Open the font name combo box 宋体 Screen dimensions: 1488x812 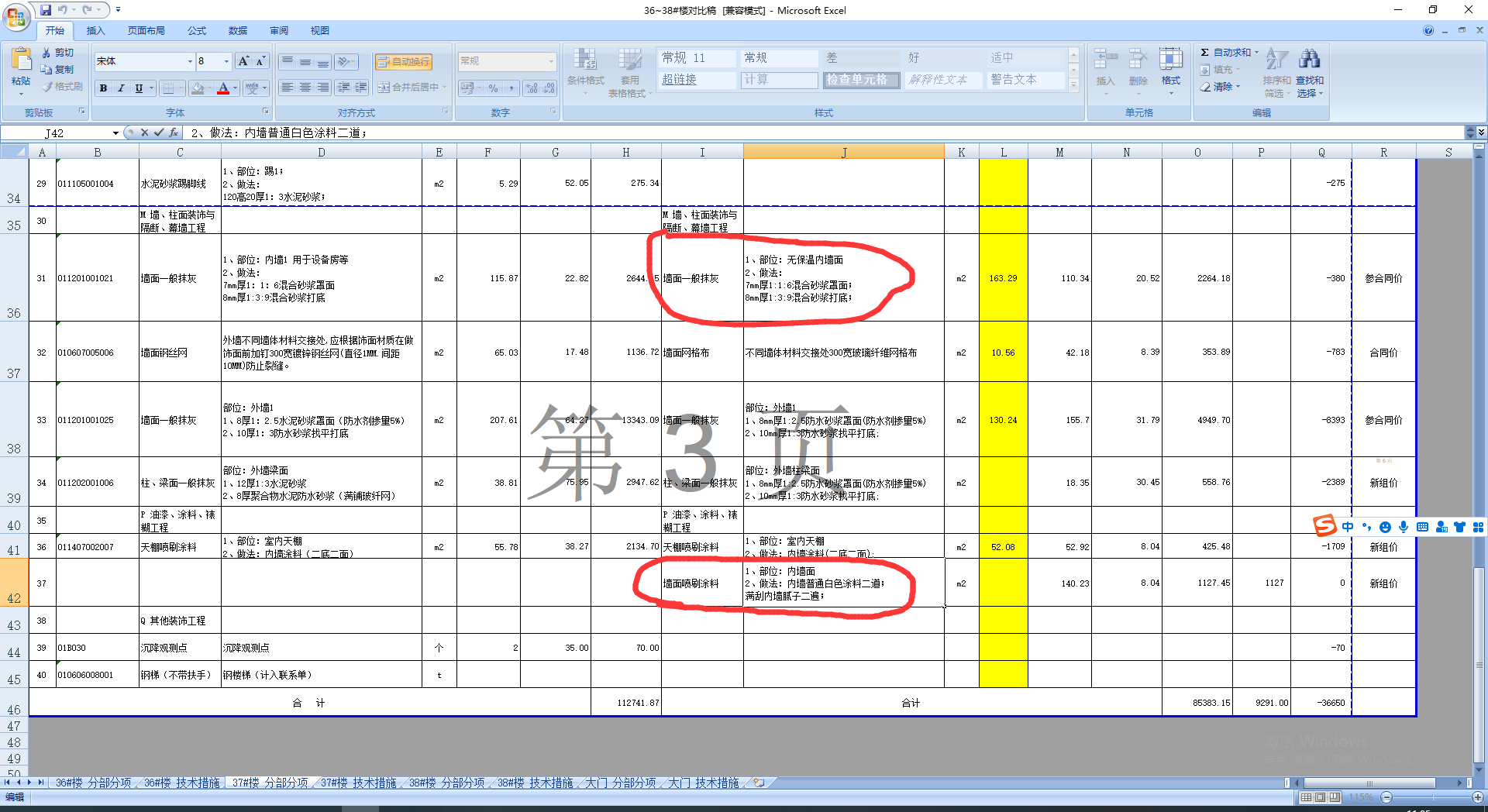click(144, 61)
